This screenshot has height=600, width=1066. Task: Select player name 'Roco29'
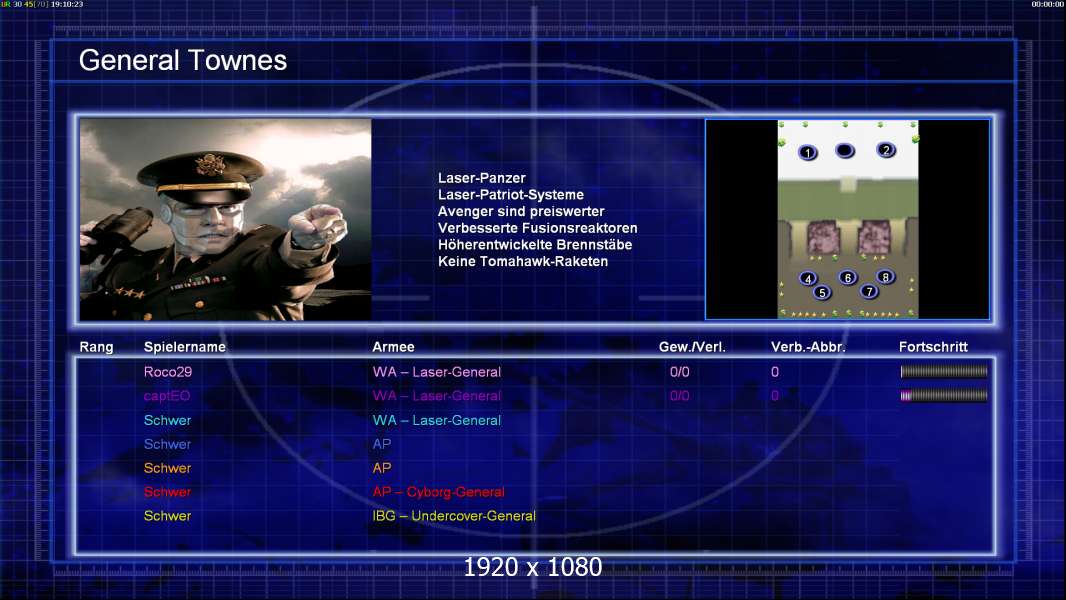pyautogui.click(x=168, y=372)
